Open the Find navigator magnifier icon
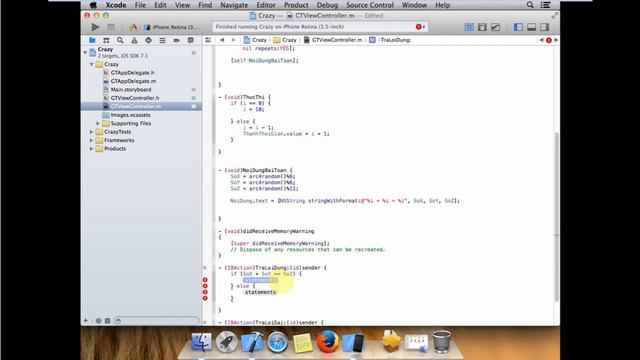The image size is (640, 360). coord(120,40)
